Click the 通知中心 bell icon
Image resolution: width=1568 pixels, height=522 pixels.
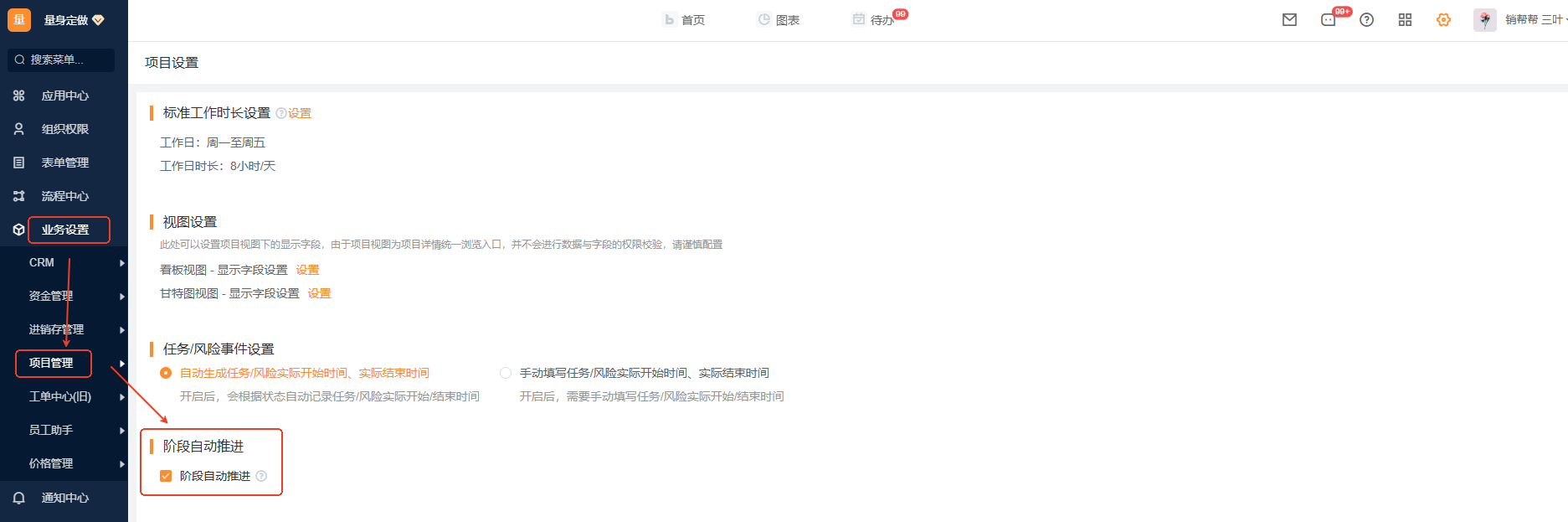tap(18, 498)
